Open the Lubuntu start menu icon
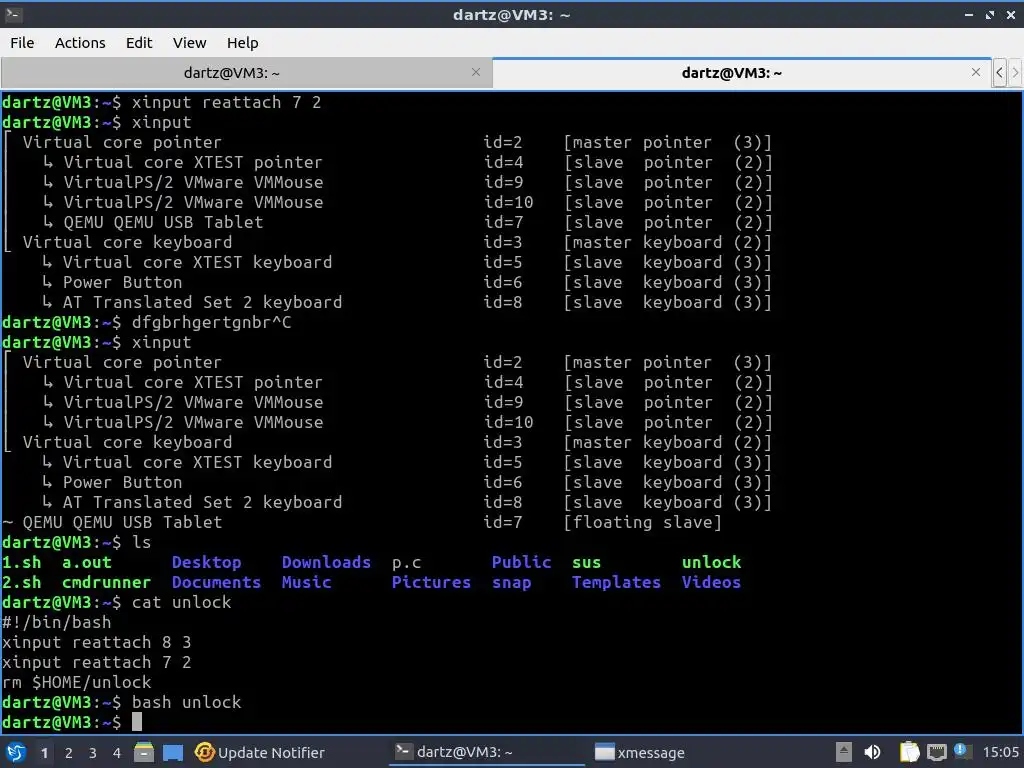This screenshot has width=1024, height=768. click(x=15, y=752)
